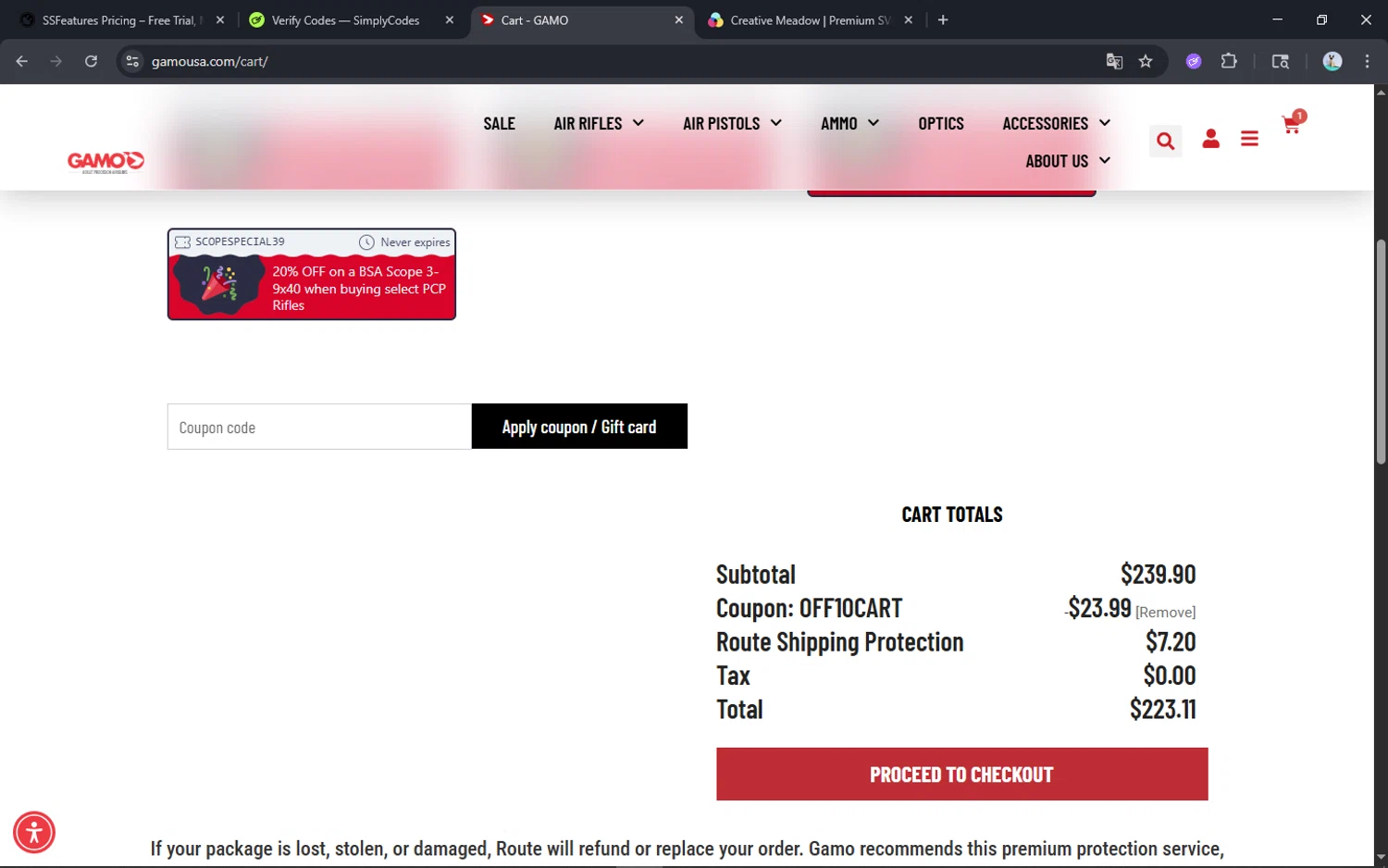Screen dimensions: 1388x868
Task: Go forward with the browser arrow
Action: pos(56,61)
